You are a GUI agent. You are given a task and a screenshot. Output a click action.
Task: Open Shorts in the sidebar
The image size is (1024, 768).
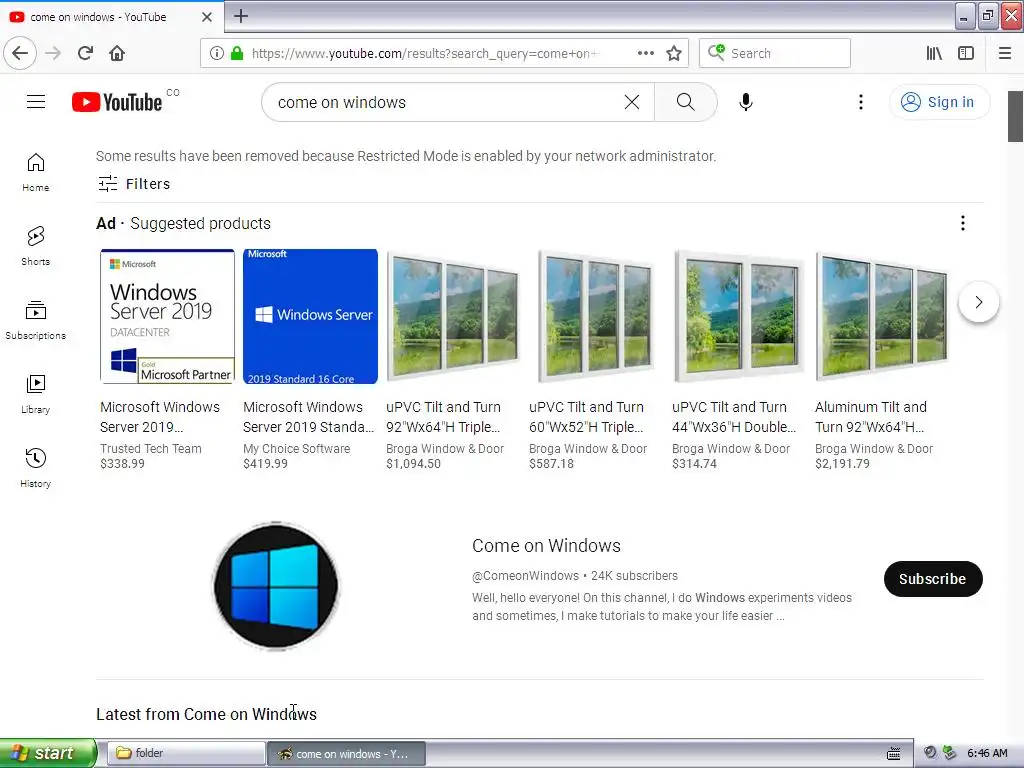pyautogui.click(x=36, y=246)
